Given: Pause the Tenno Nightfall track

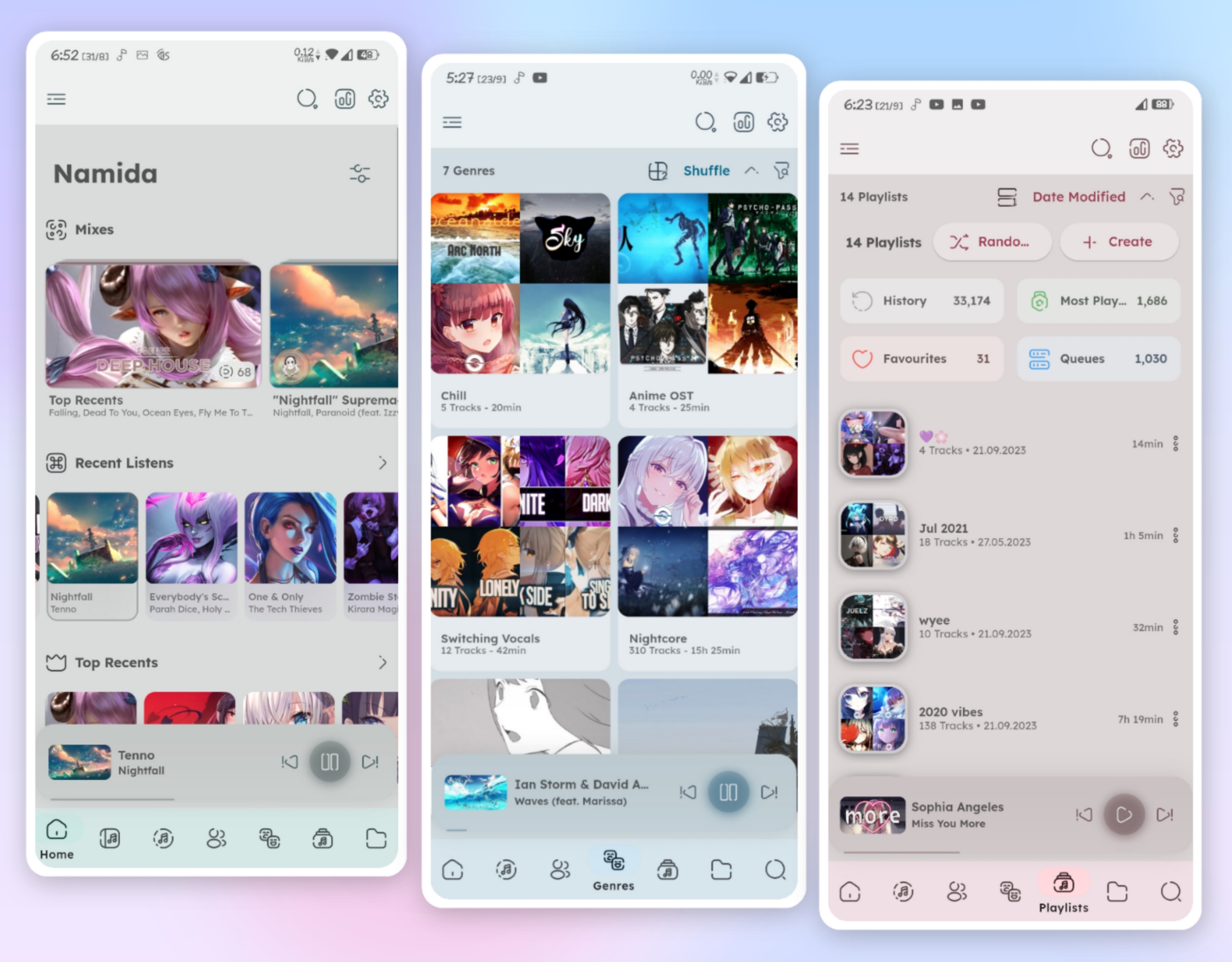Looking at the screenshot, I should [x=329, y=762].
